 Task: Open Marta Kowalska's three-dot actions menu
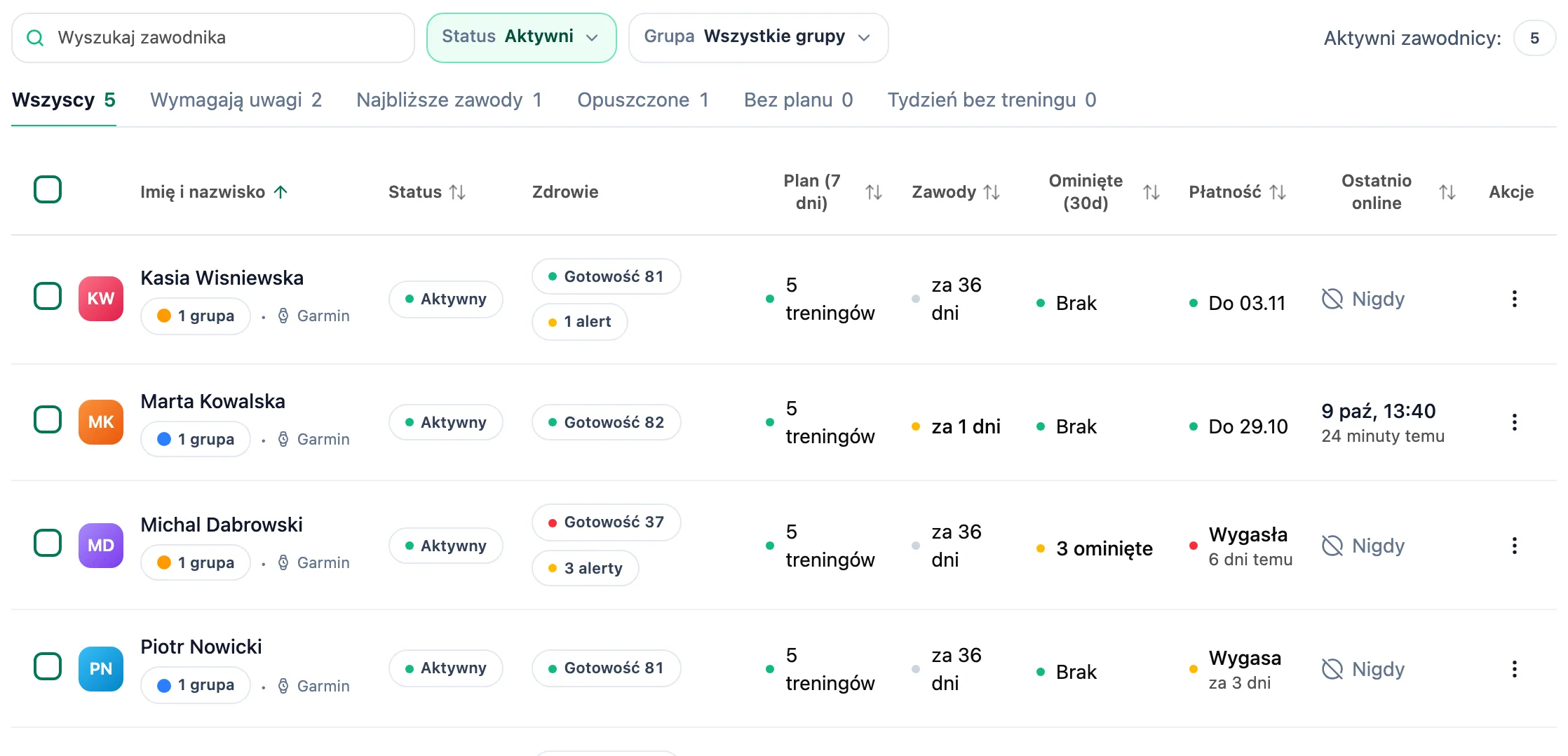(1514, 422)
